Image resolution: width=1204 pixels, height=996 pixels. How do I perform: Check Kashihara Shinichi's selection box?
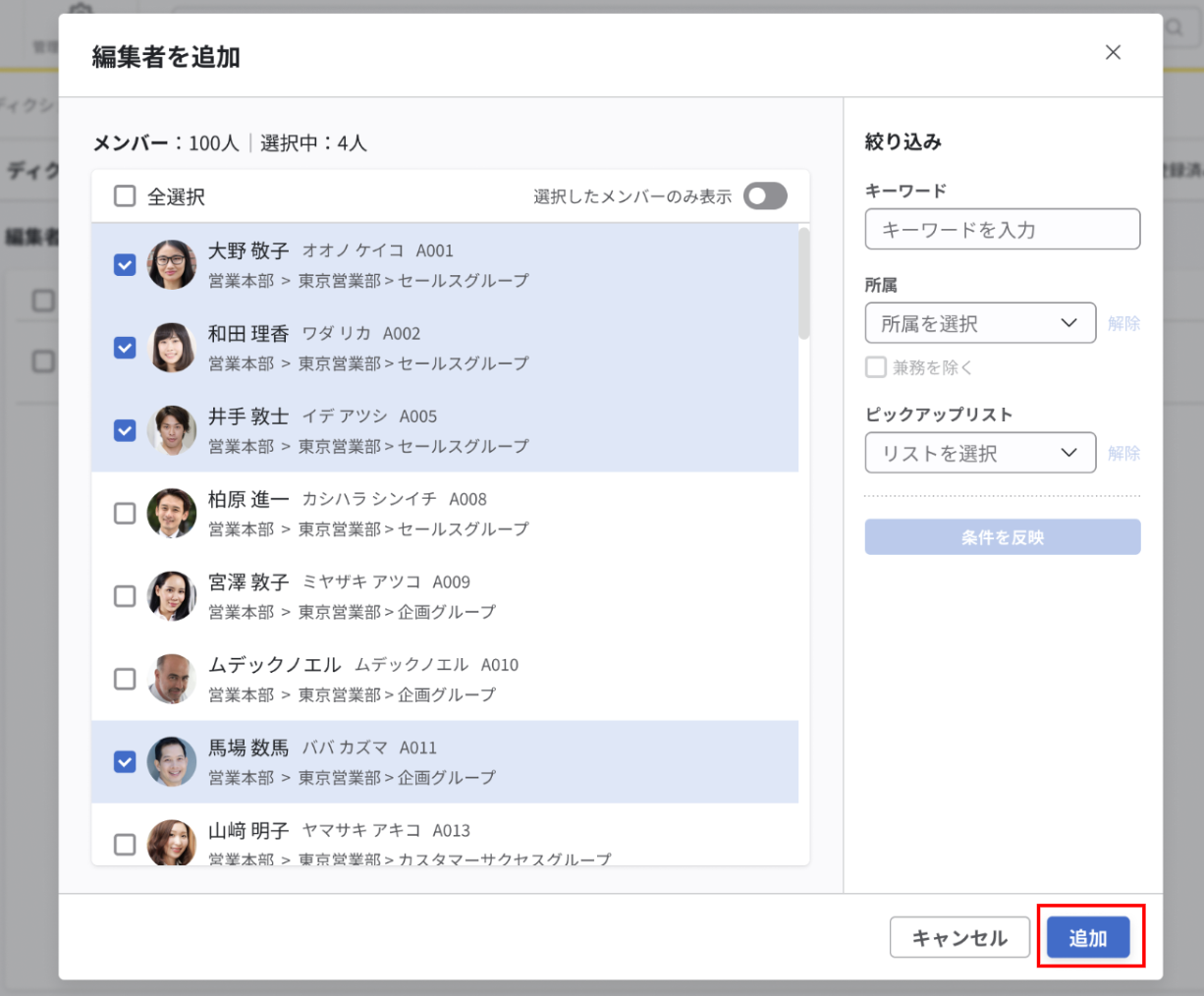124,513
